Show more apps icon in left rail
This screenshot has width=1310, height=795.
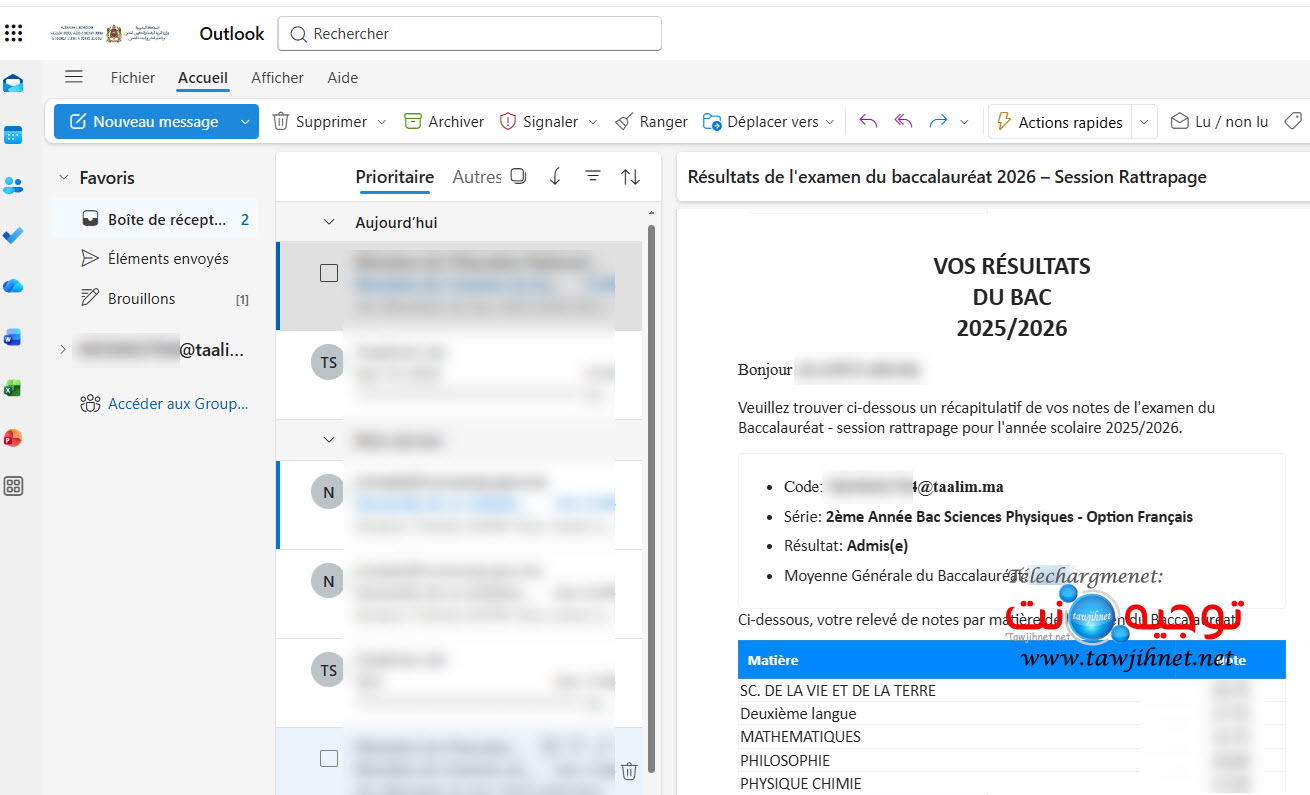pyautogui.click(x=13, y=487)
